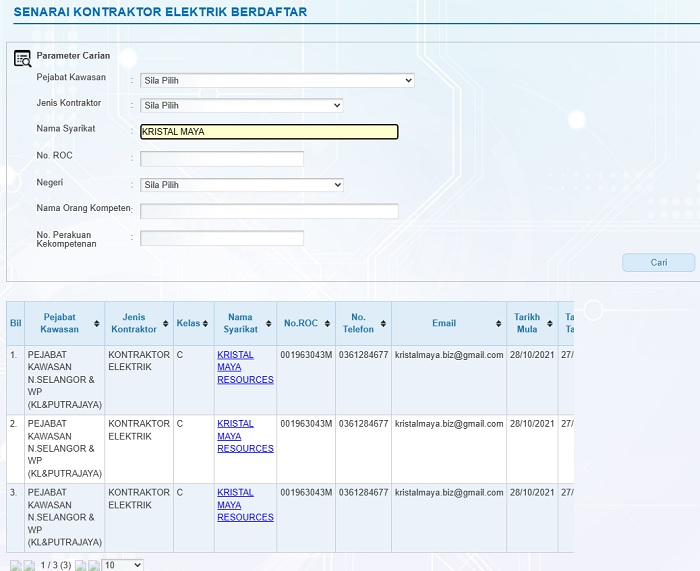Click date 28/10/2021 in row 2
Viewport: 700px width, 571px height.
pos(532,424)
